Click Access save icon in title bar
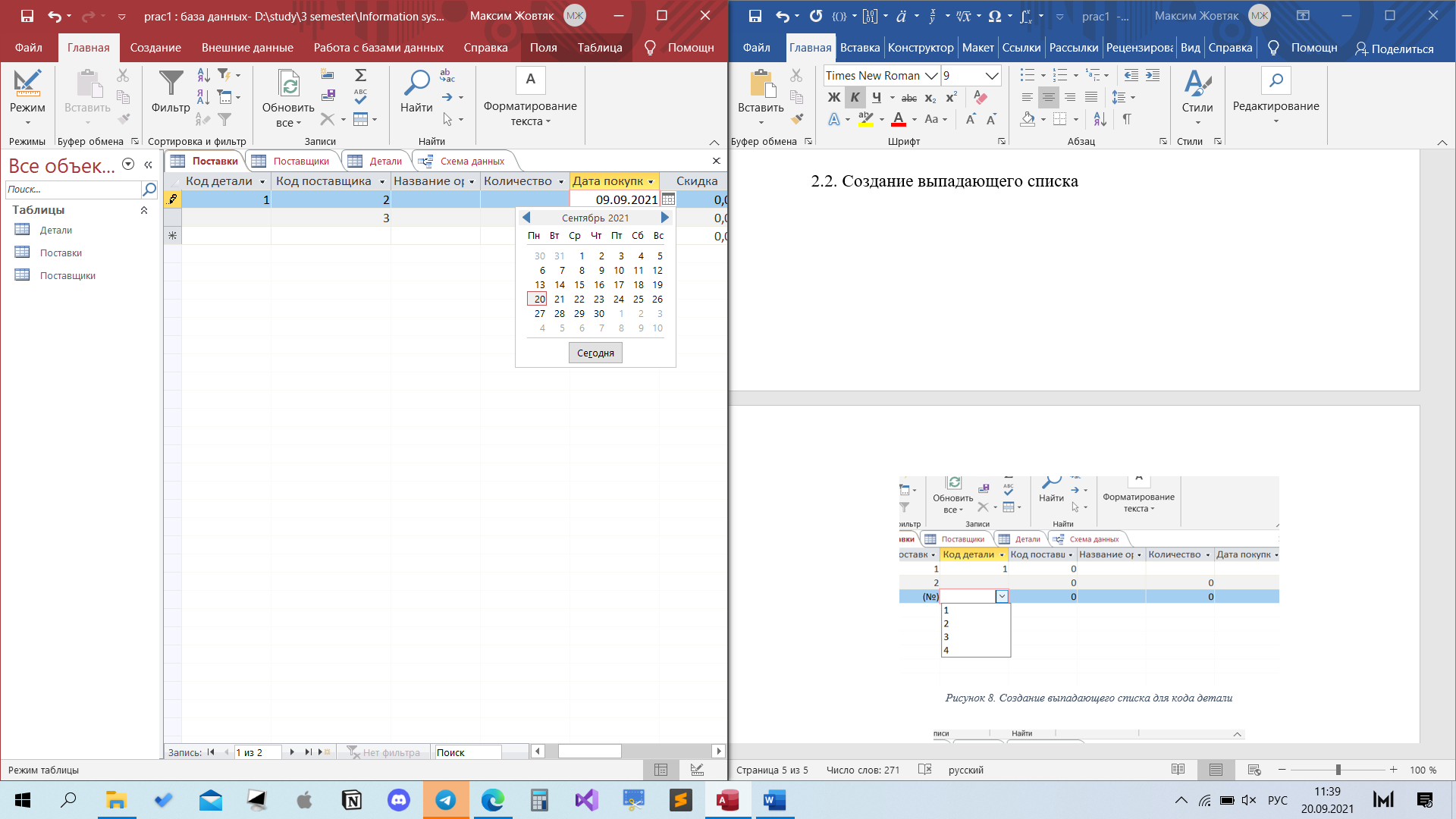The height and width of the screenshot is (819, 1456). point(27,16)
